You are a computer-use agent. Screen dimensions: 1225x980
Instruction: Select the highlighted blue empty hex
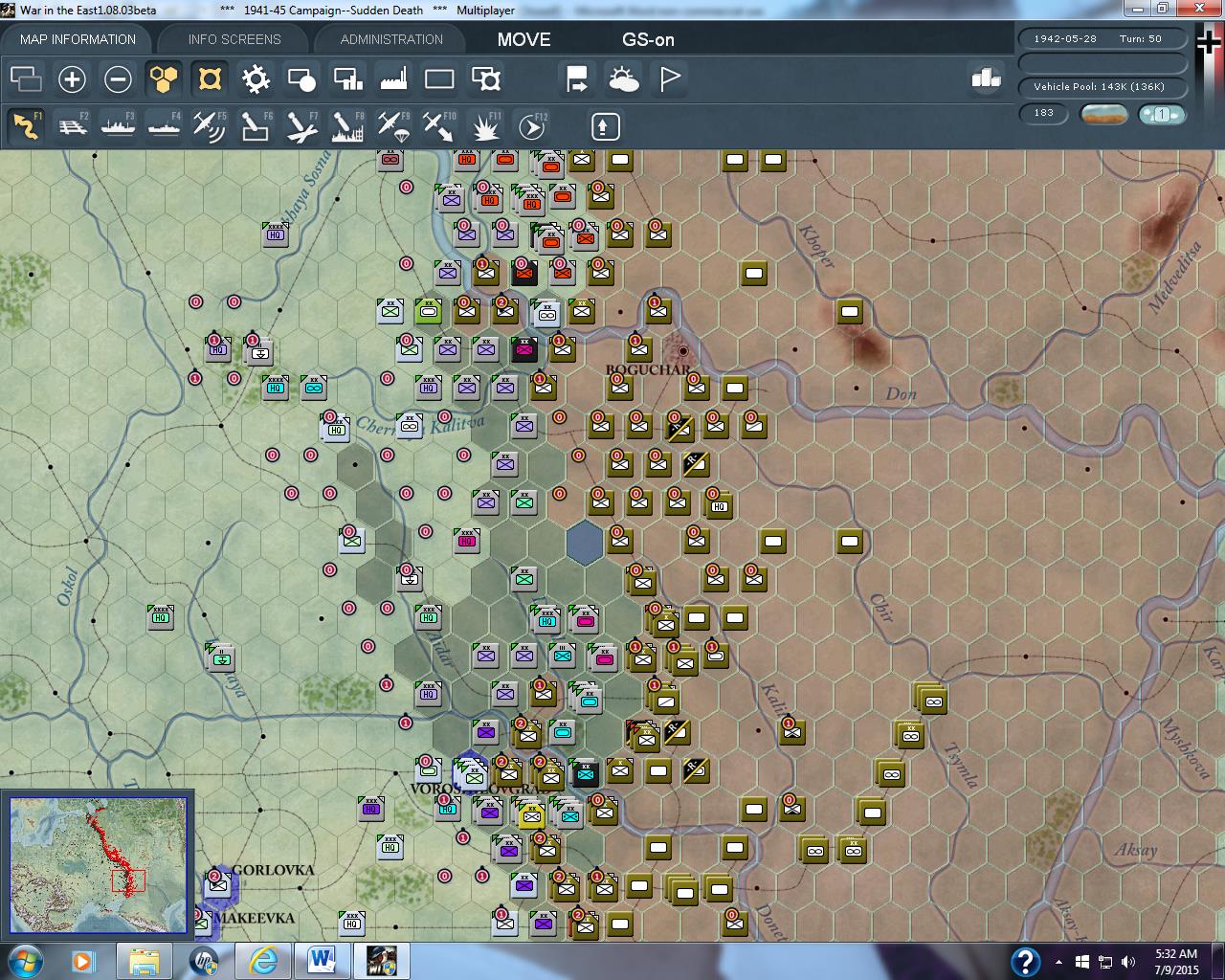584,543
